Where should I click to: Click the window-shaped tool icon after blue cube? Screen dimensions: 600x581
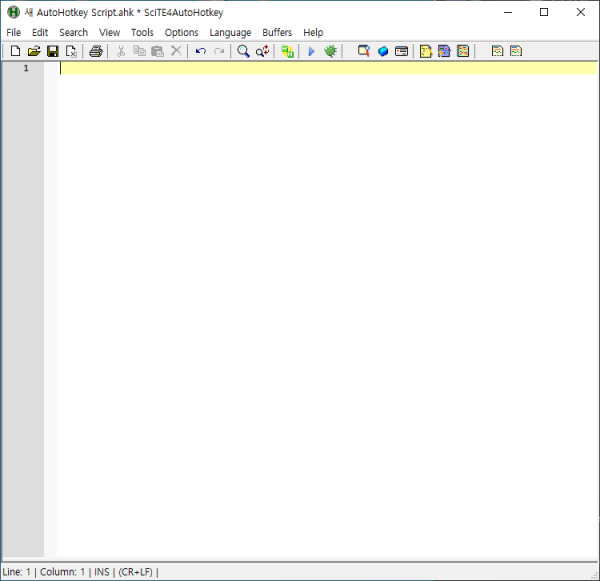[x=401, y=51]
